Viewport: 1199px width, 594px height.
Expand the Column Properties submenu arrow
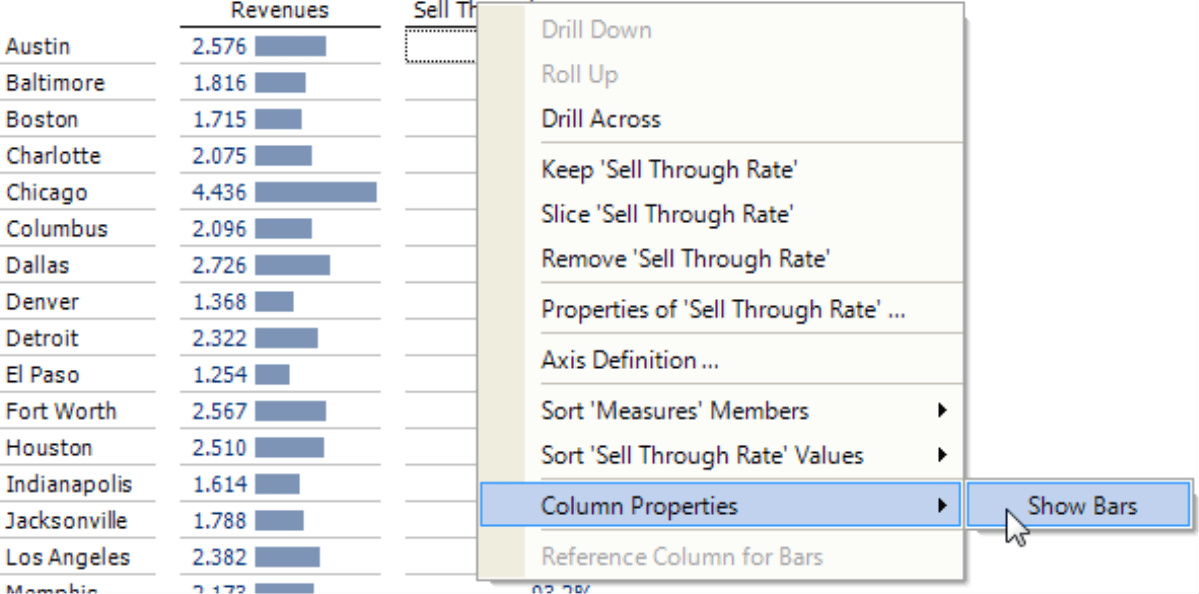click(x=942, y=505)
